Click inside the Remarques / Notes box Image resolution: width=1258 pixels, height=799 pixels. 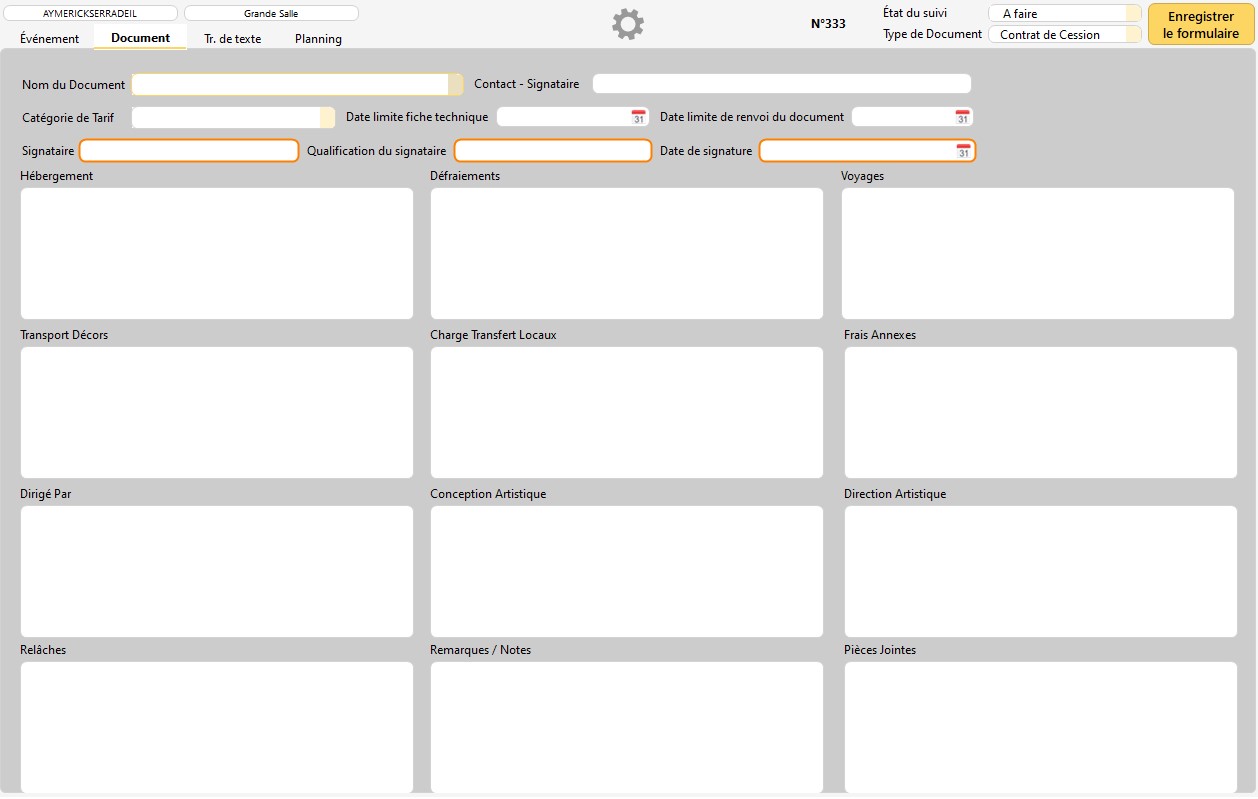[626, 727]
